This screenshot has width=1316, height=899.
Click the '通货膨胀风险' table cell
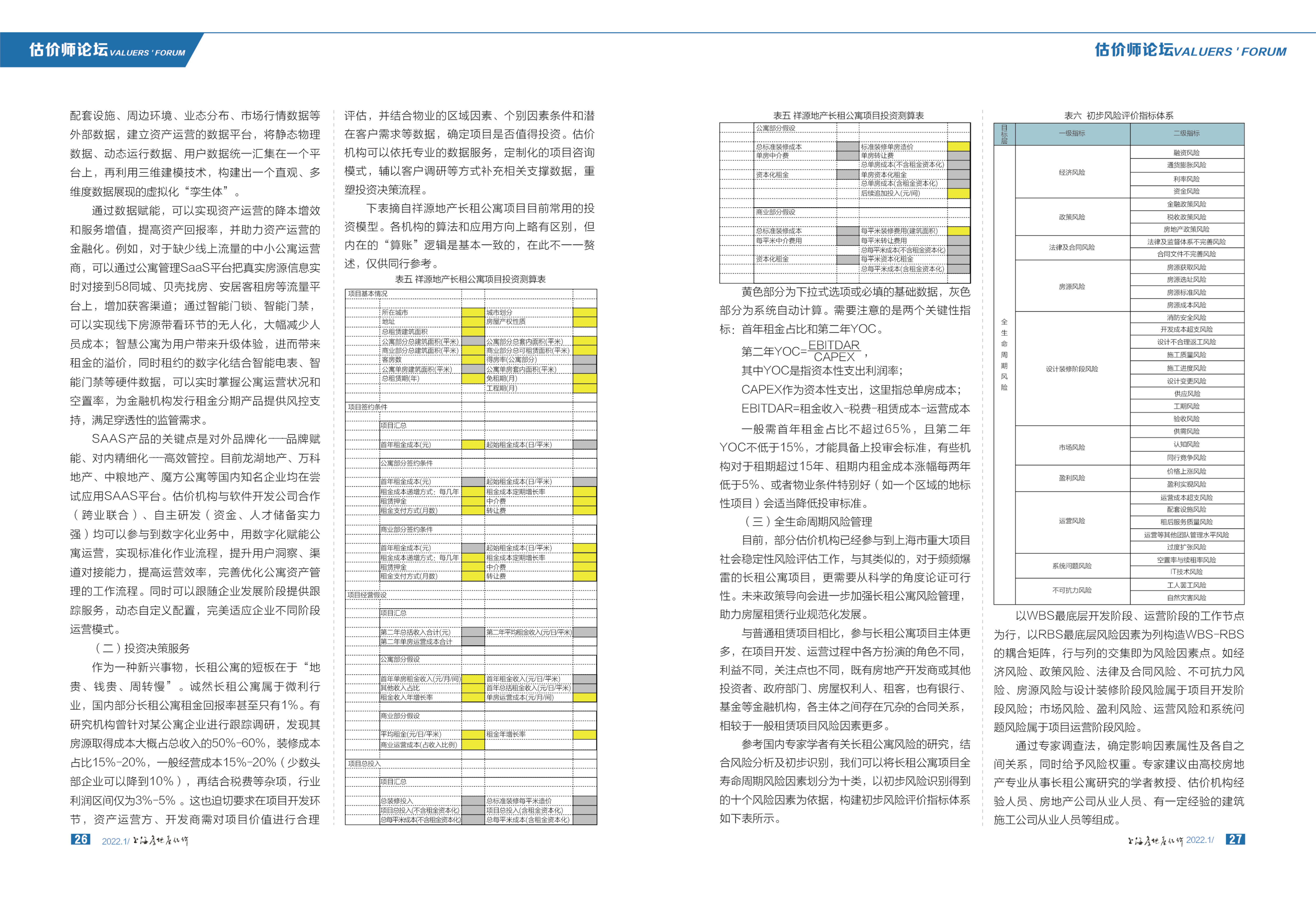coord(1187,165)
